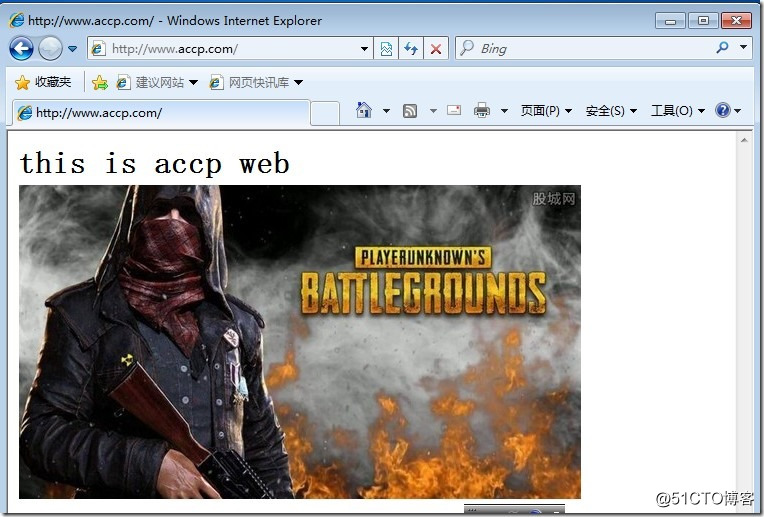This screenshot has height=517, width=764.
Task: Click the PUBG Battlegrounds image
Action: click(300, 342)
